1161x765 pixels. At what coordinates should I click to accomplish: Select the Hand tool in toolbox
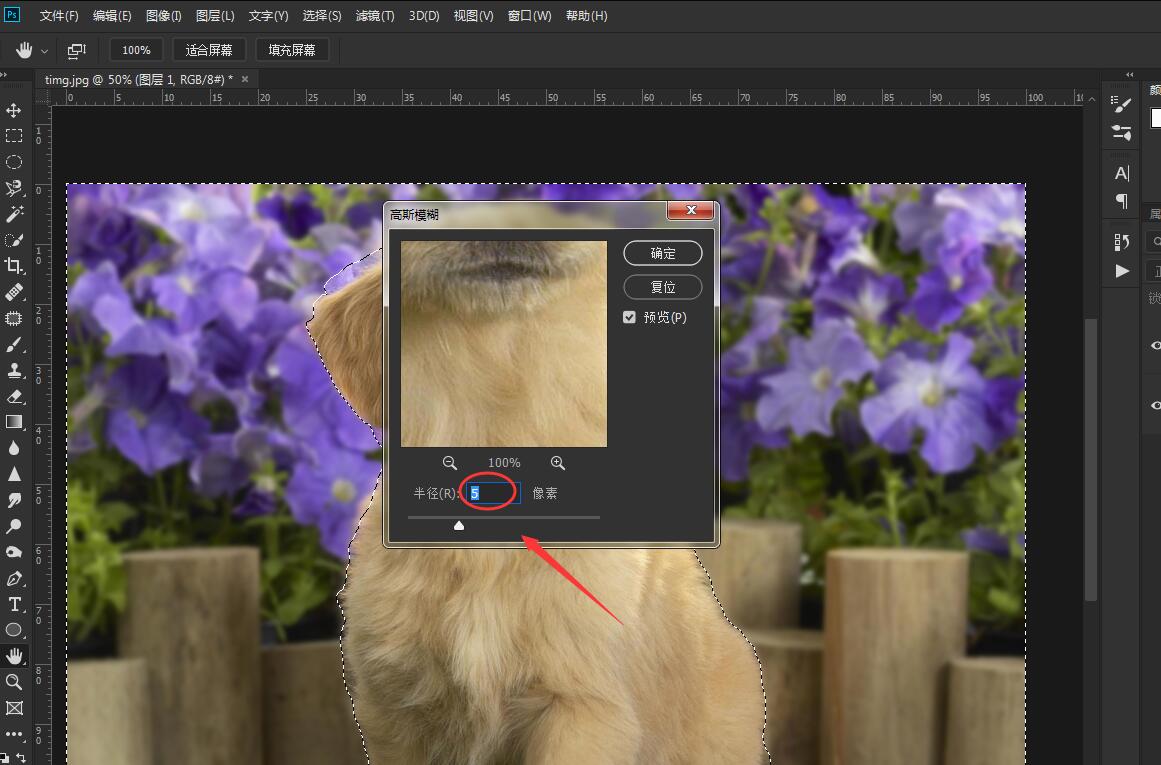pyautogui.click(x=13, y=656)
